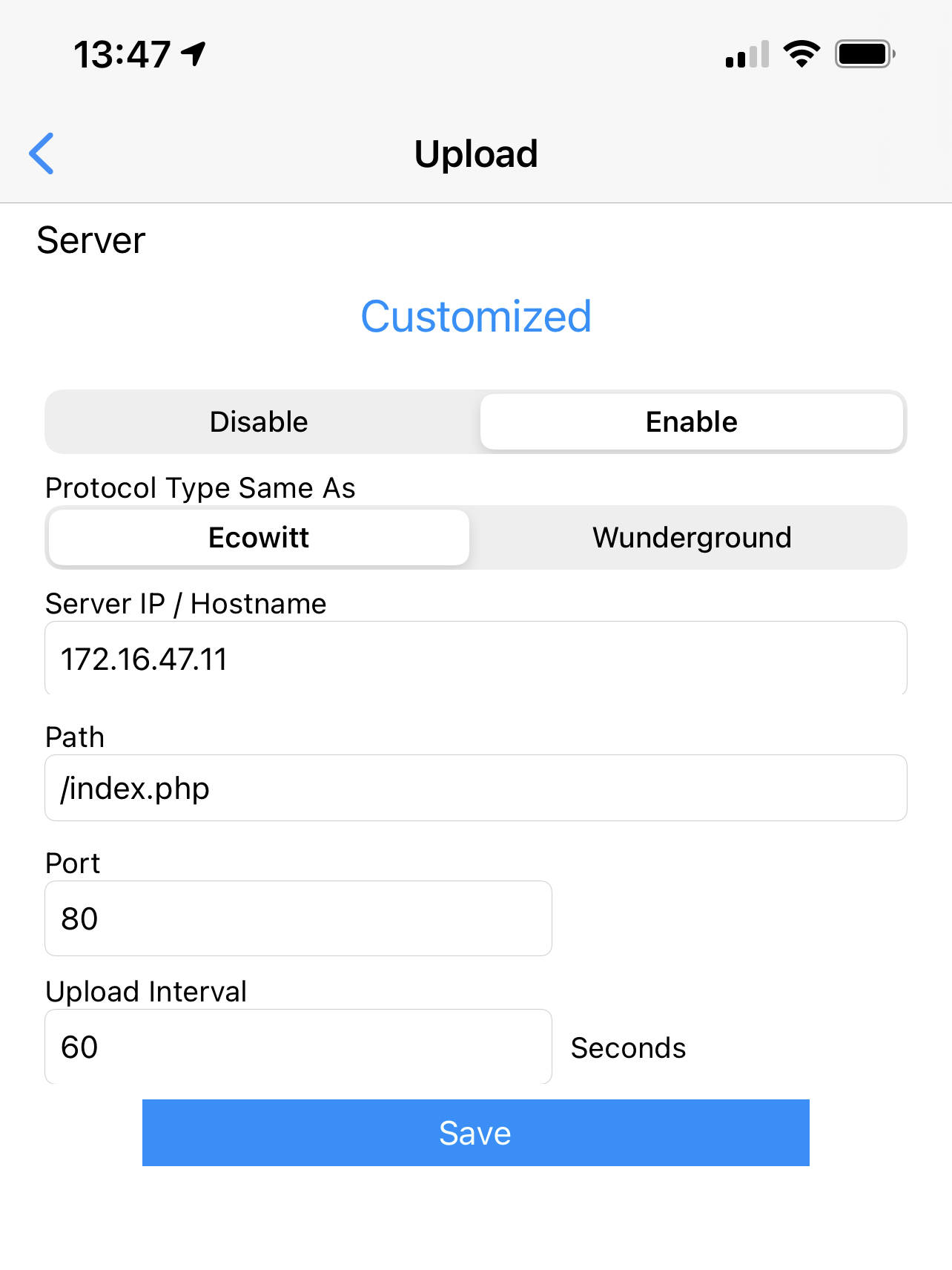
Task: Tap the 13:47 clock display
Action: tap(122, 54)
